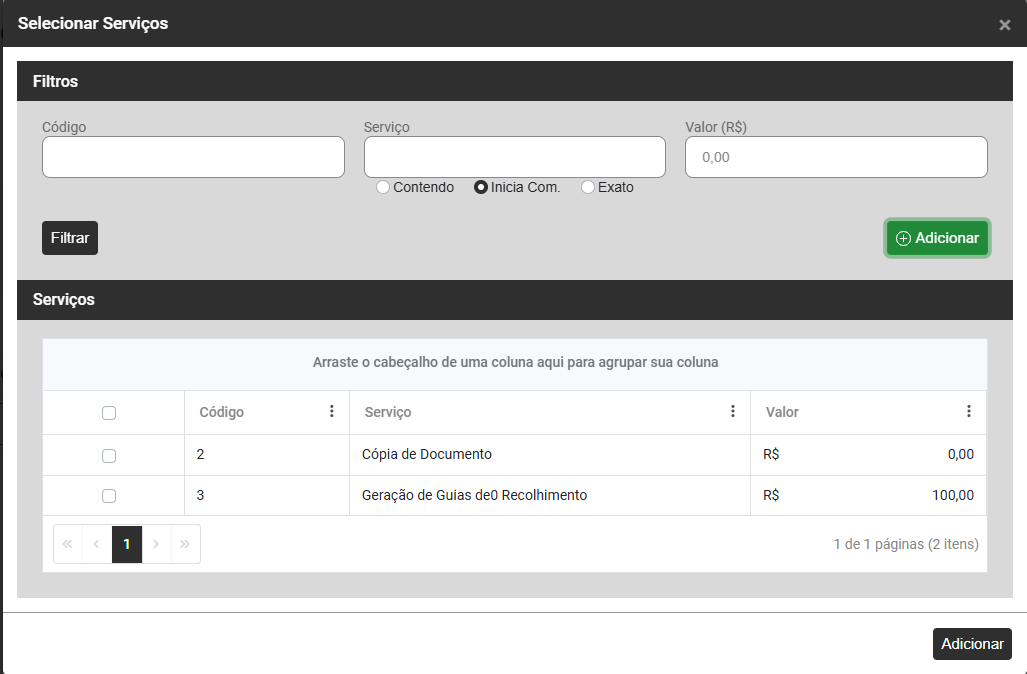This screenshot has width=1027, height=674.
Task: Select page 1 in the pager
Action: point(127,544)
